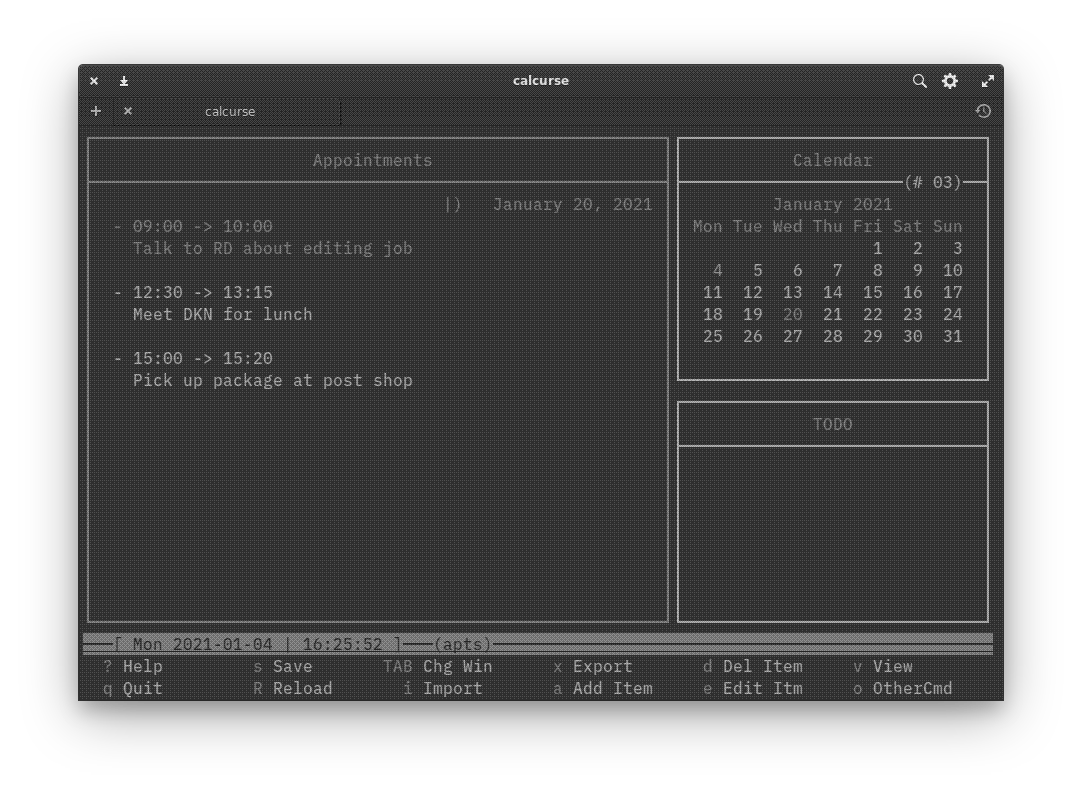Select day 31 in the calendar
This screenshot has height=793, width=1082.
point(952,337)
